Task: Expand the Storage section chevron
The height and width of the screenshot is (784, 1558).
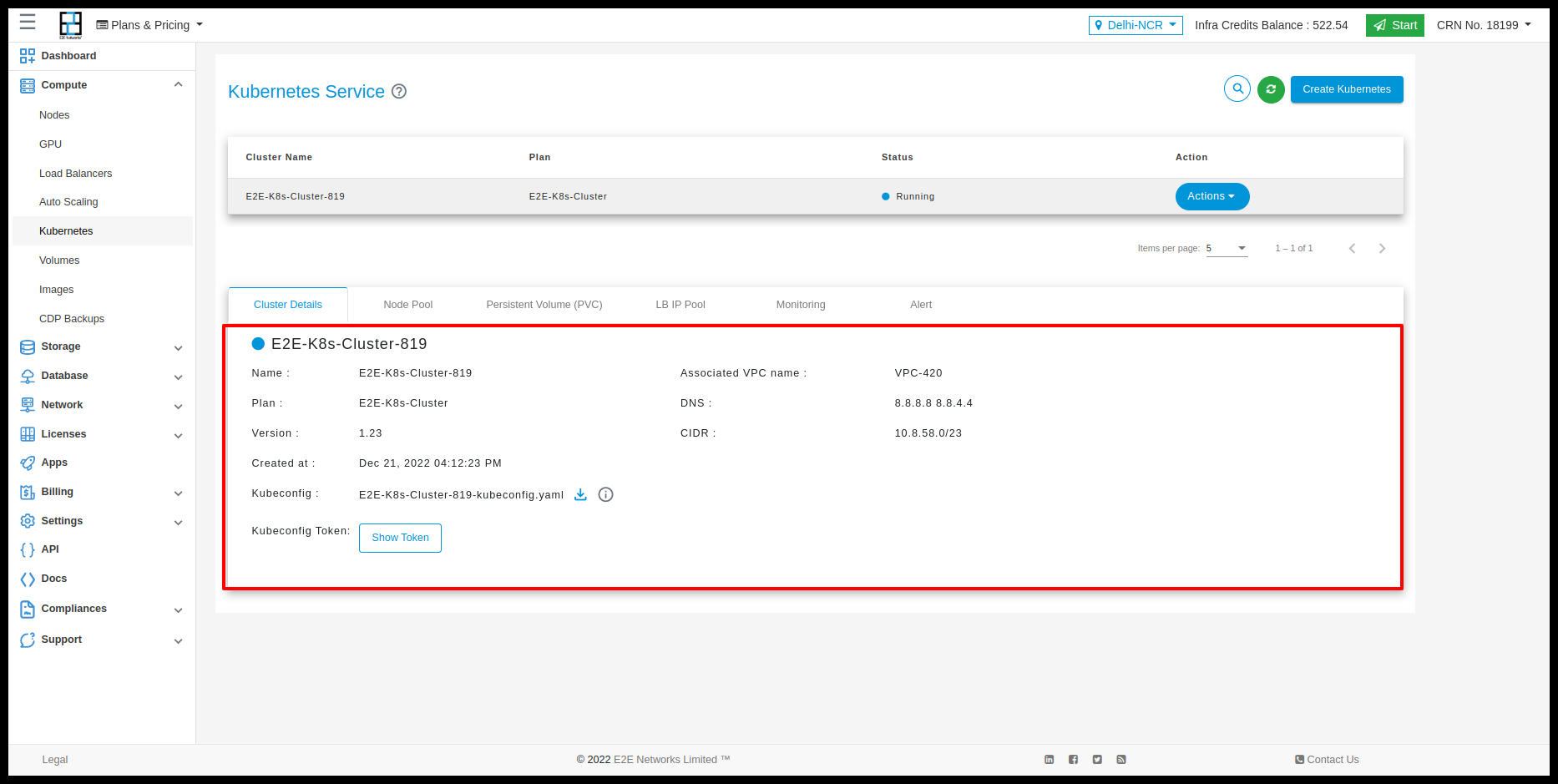Action: [178, 348]
